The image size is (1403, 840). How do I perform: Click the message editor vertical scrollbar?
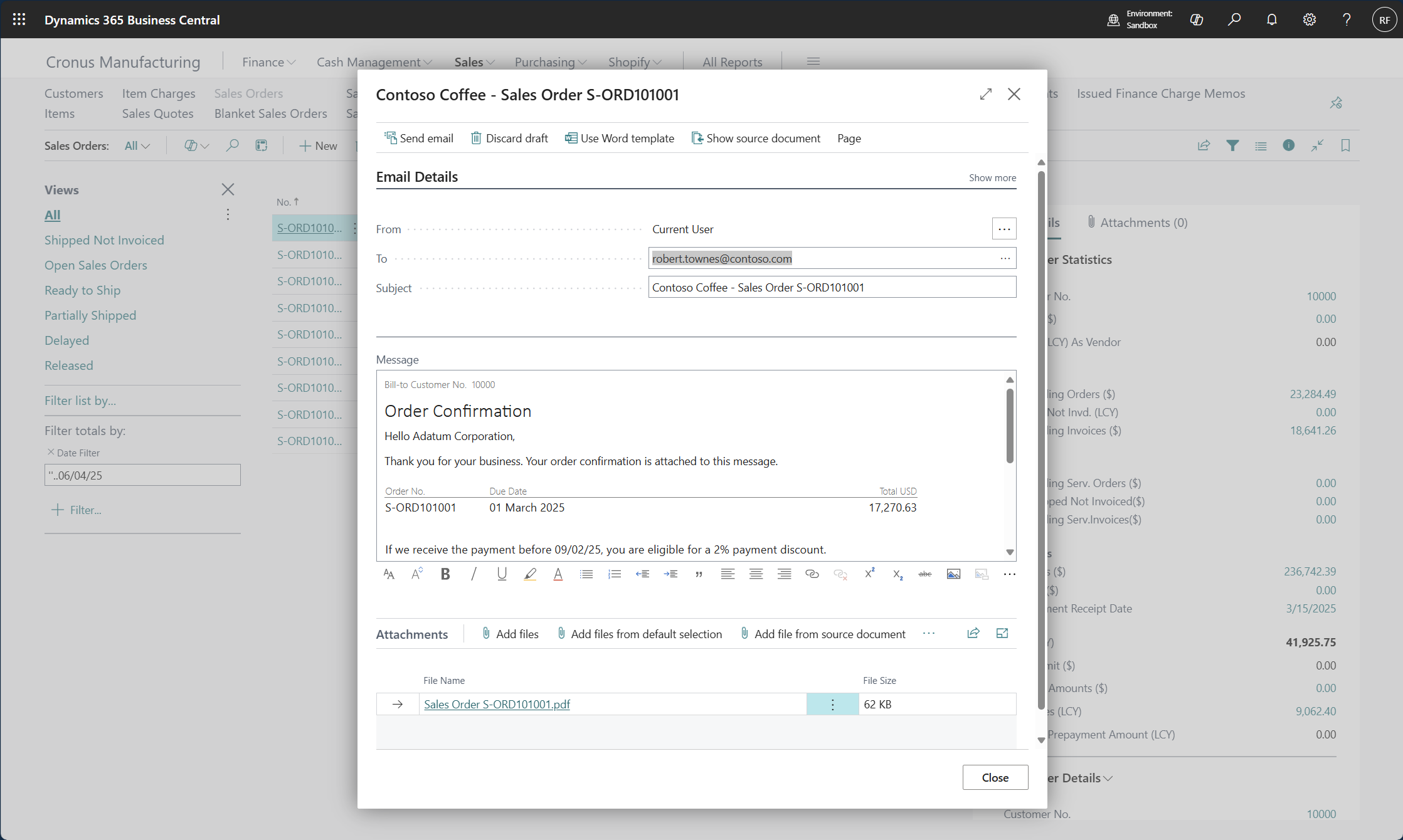click(x=1010, y=426)
